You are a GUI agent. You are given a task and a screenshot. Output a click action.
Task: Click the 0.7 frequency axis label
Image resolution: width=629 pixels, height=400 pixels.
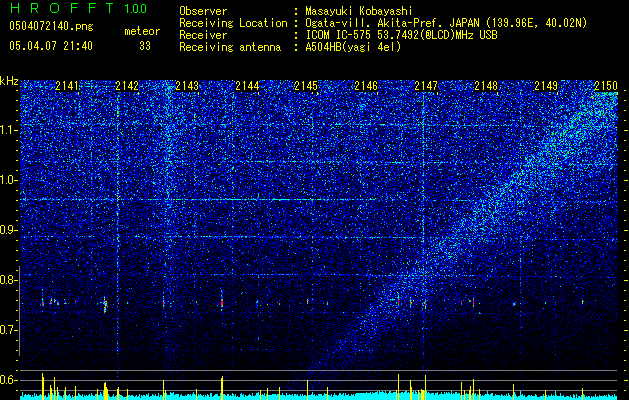point(9,330)
